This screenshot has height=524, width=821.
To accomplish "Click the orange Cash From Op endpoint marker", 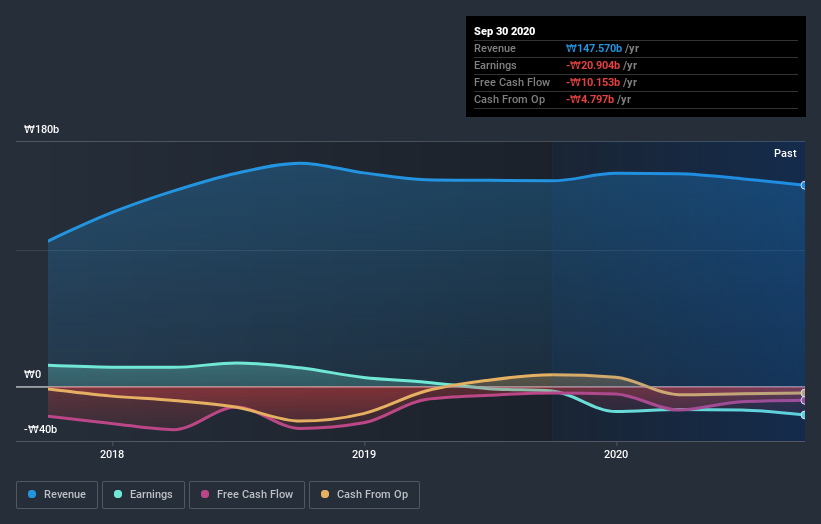I will (x=803, y=393).
